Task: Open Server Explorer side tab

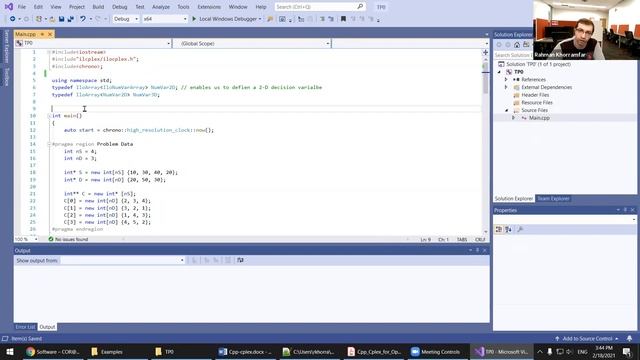Action: (6, 47)
